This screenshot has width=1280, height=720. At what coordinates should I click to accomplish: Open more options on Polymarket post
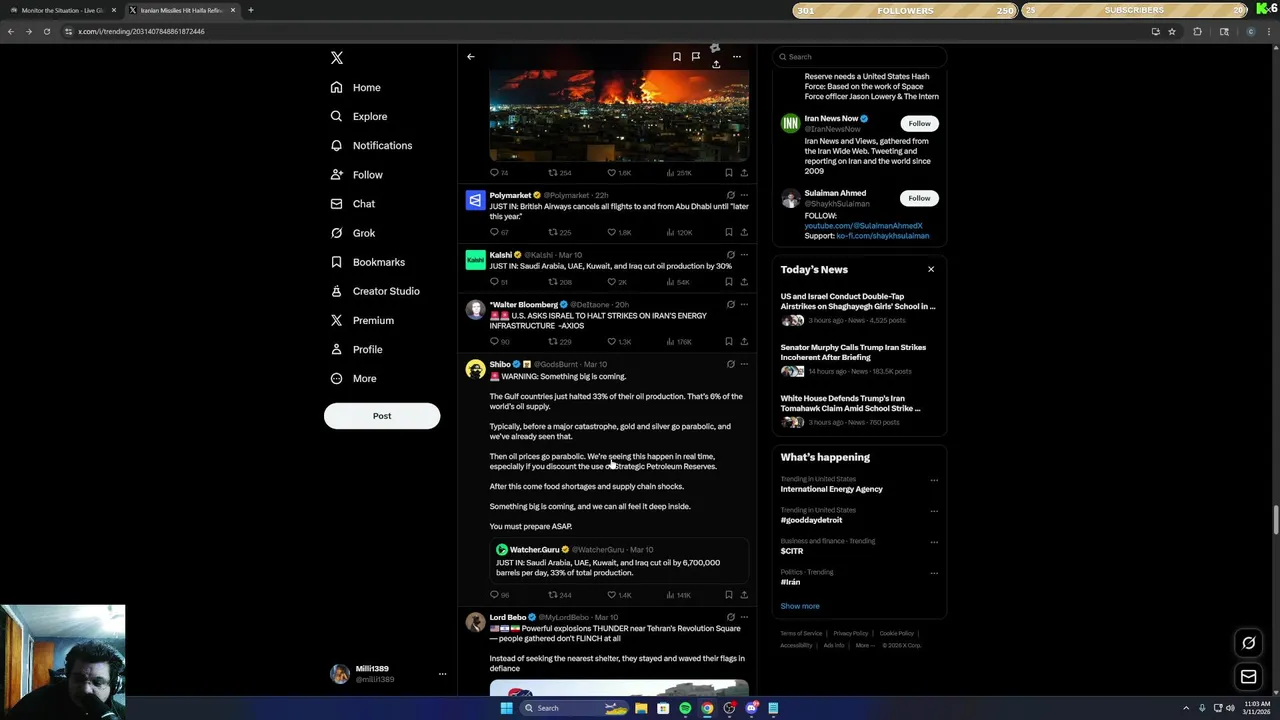744,195
